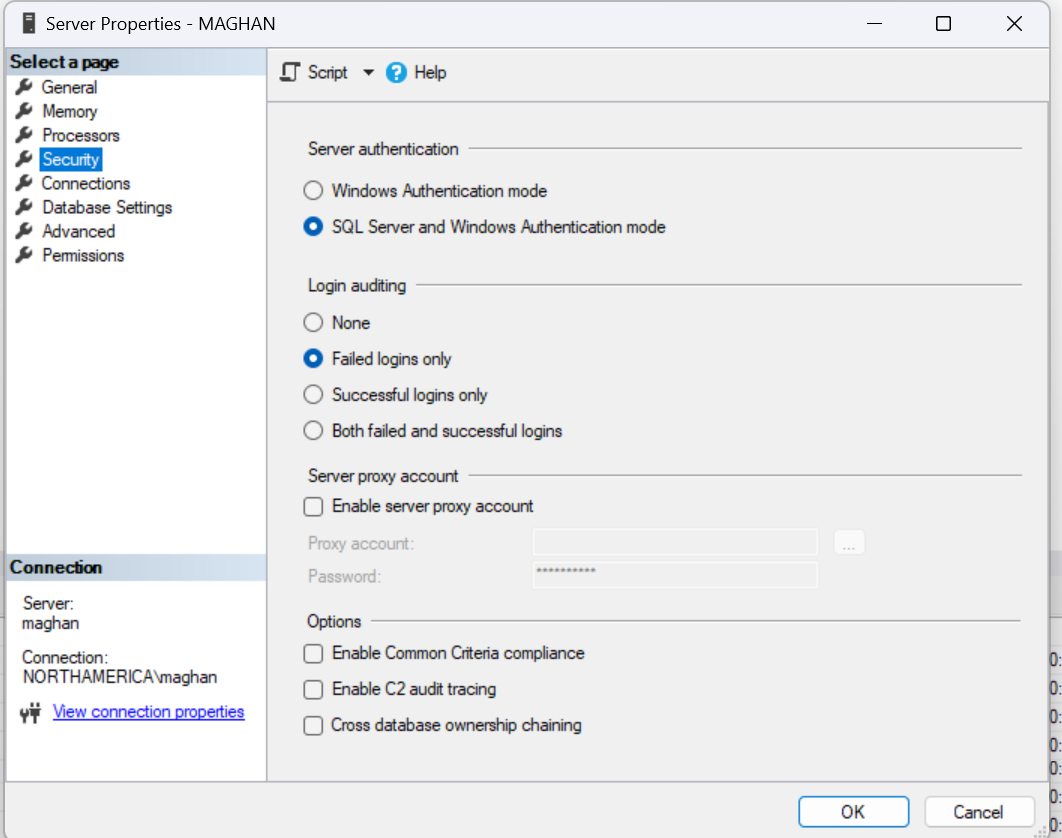The image size is (1062, 838).
Task: Click the connection properties plug icon
Action: (x=30, y=712)
